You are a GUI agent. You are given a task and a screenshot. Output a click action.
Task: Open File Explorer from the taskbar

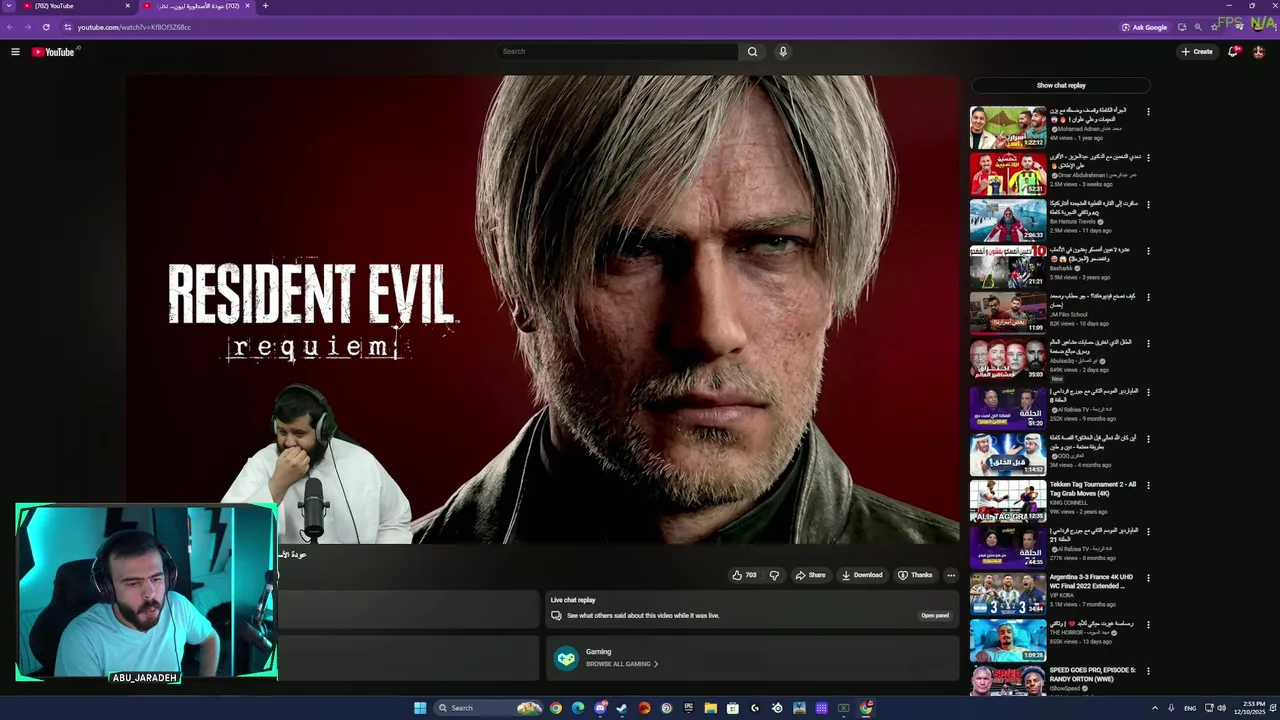click(x=710, y=708)
